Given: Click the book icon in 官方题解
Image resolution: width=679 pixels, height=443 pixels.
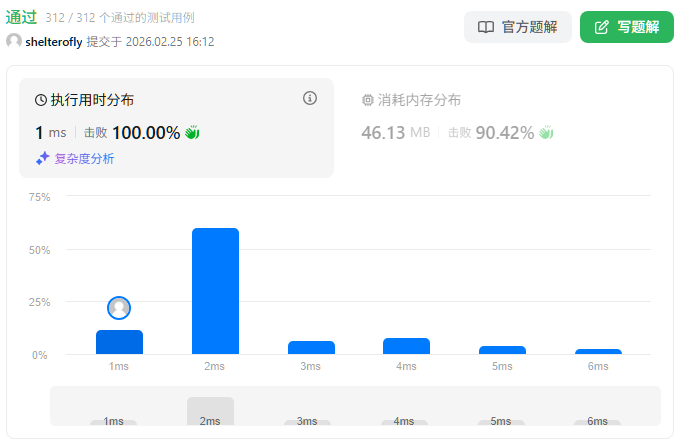Looking at the screenshot, I should (x=486, y=27).
